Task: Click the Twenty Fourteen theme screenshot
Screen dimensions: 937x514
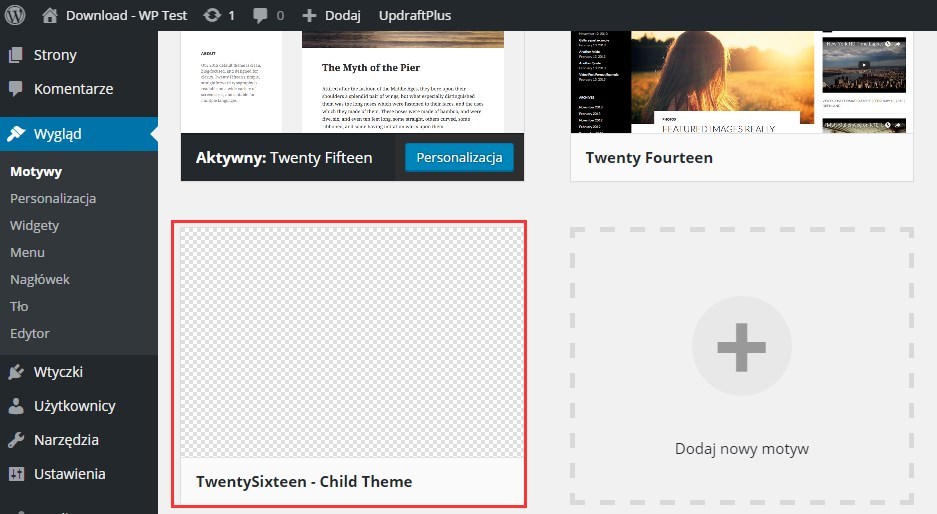Action: coord(742,82)
